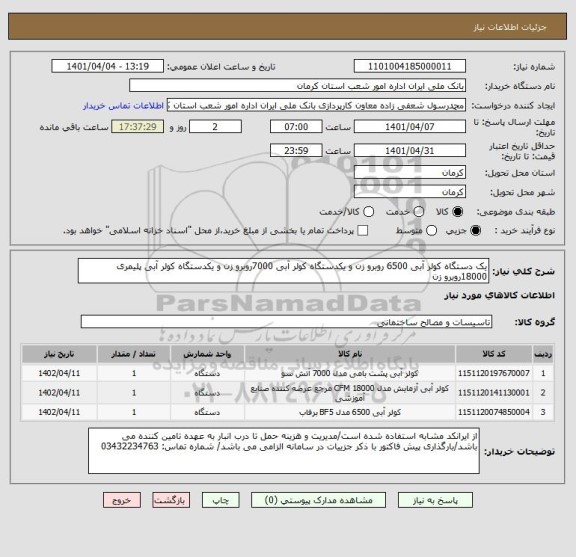576x557 pixels.
Task: Click the goods group field تاسیسات و مصالح ساختمانی
Action: 287,322
